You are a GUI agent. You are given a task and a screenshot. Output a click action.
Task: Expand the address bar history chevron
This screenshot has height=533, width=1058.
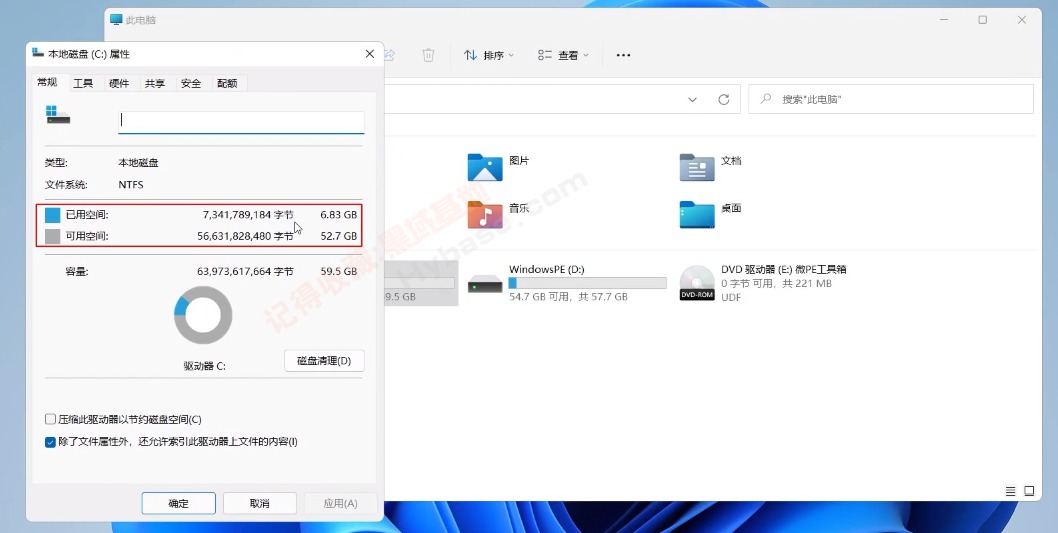tap(692, 100)
